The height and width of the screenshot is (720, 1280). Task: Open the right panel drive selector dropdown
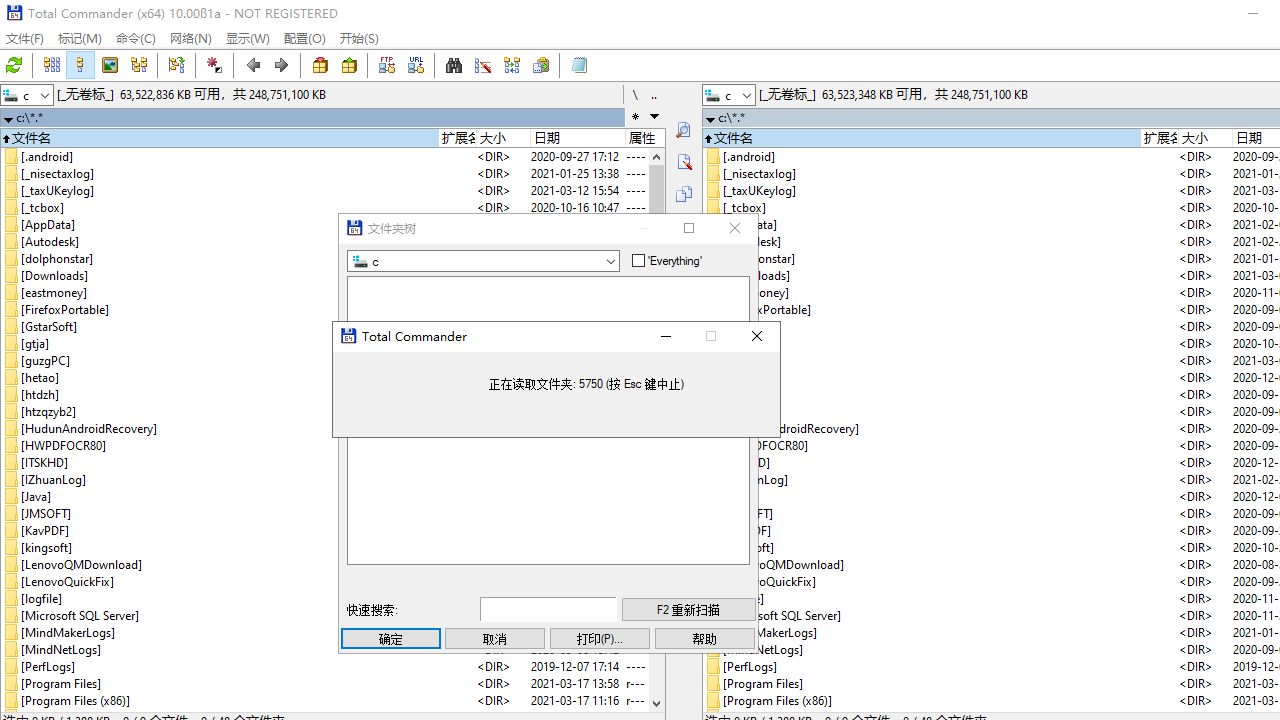coord(746,95)
